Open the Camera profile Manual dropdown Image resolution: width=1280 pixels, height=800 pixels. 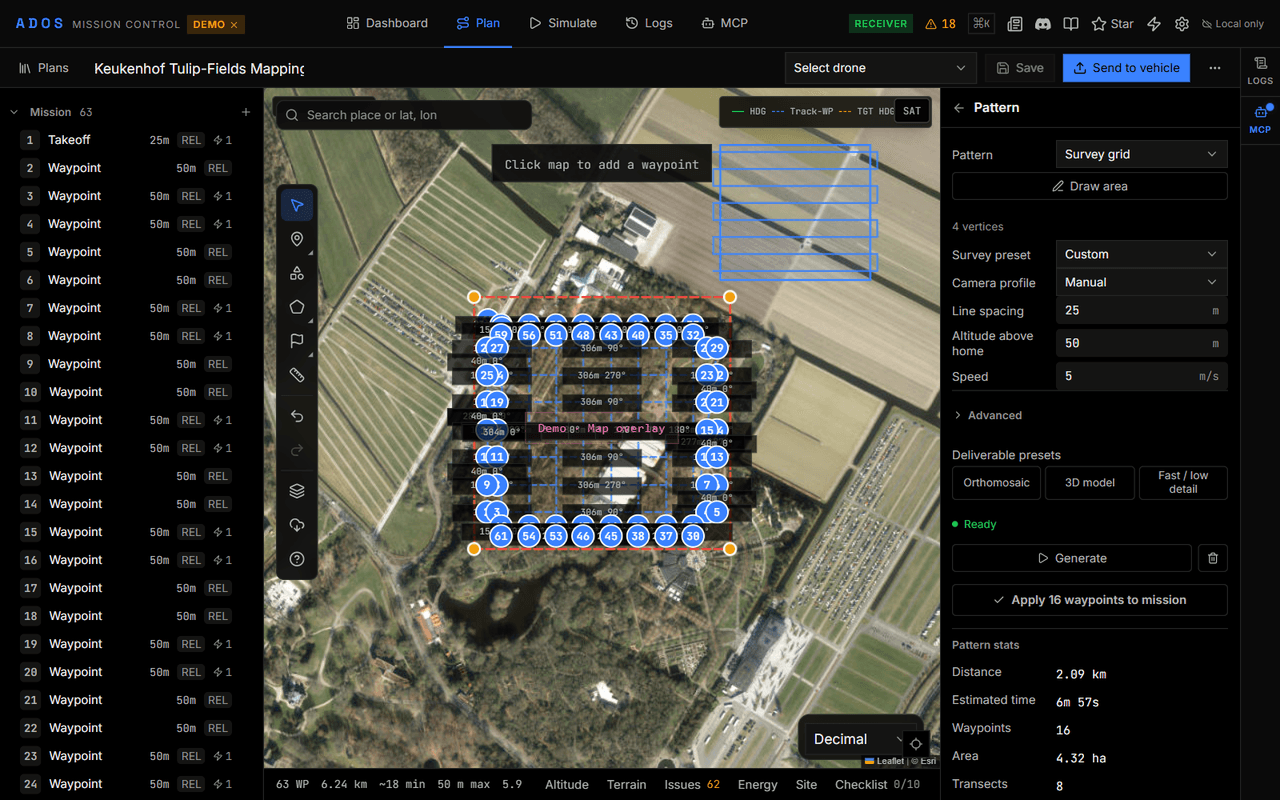click(x=1142, y=282)
